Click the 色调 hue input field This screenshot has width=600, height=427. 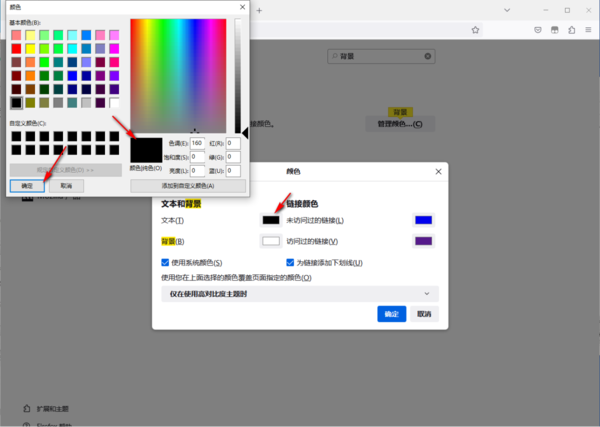tap(198, 143)
